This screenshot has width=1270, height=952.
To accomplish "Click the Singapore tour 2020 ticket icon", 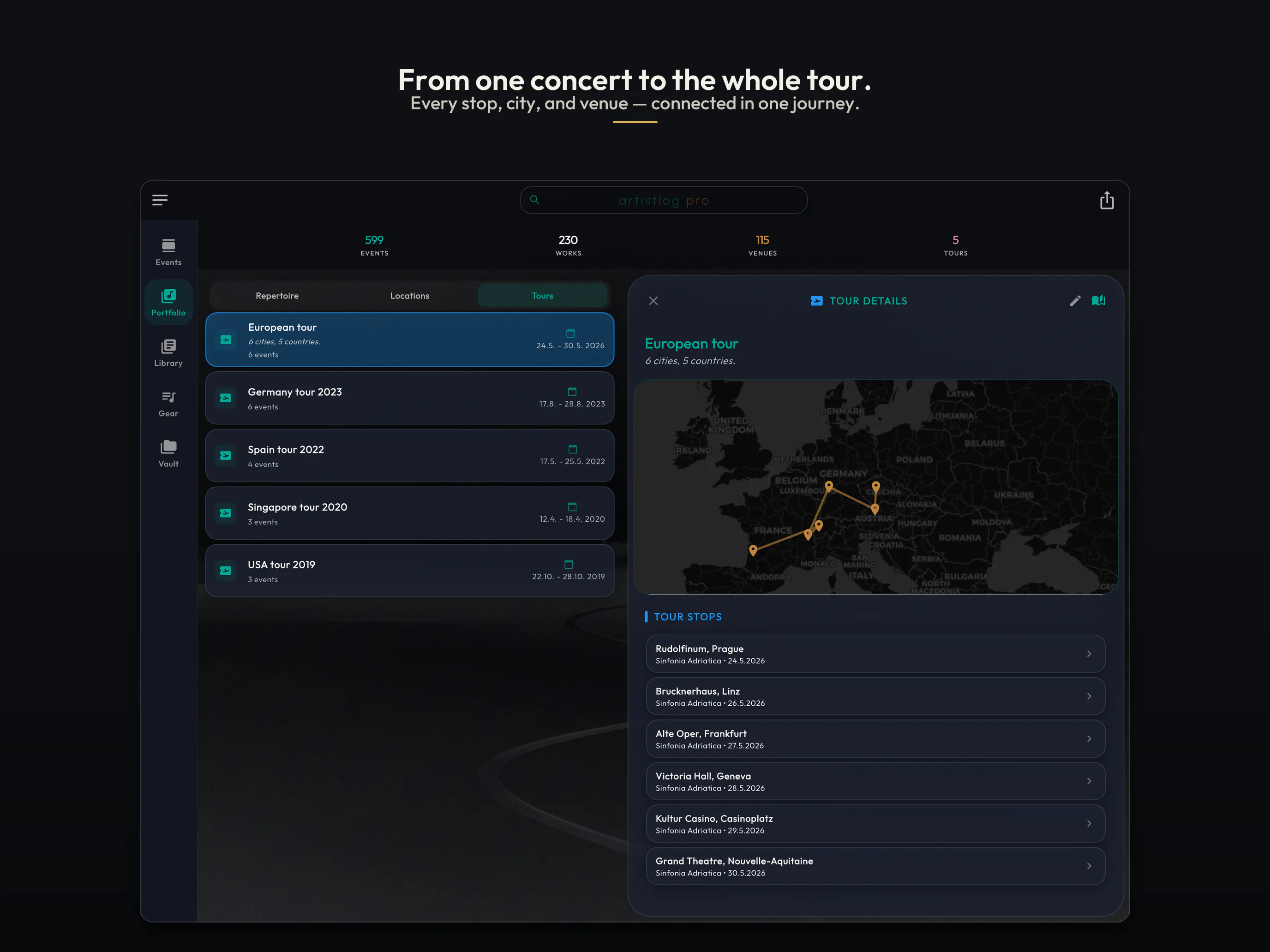I will point(226,513).
